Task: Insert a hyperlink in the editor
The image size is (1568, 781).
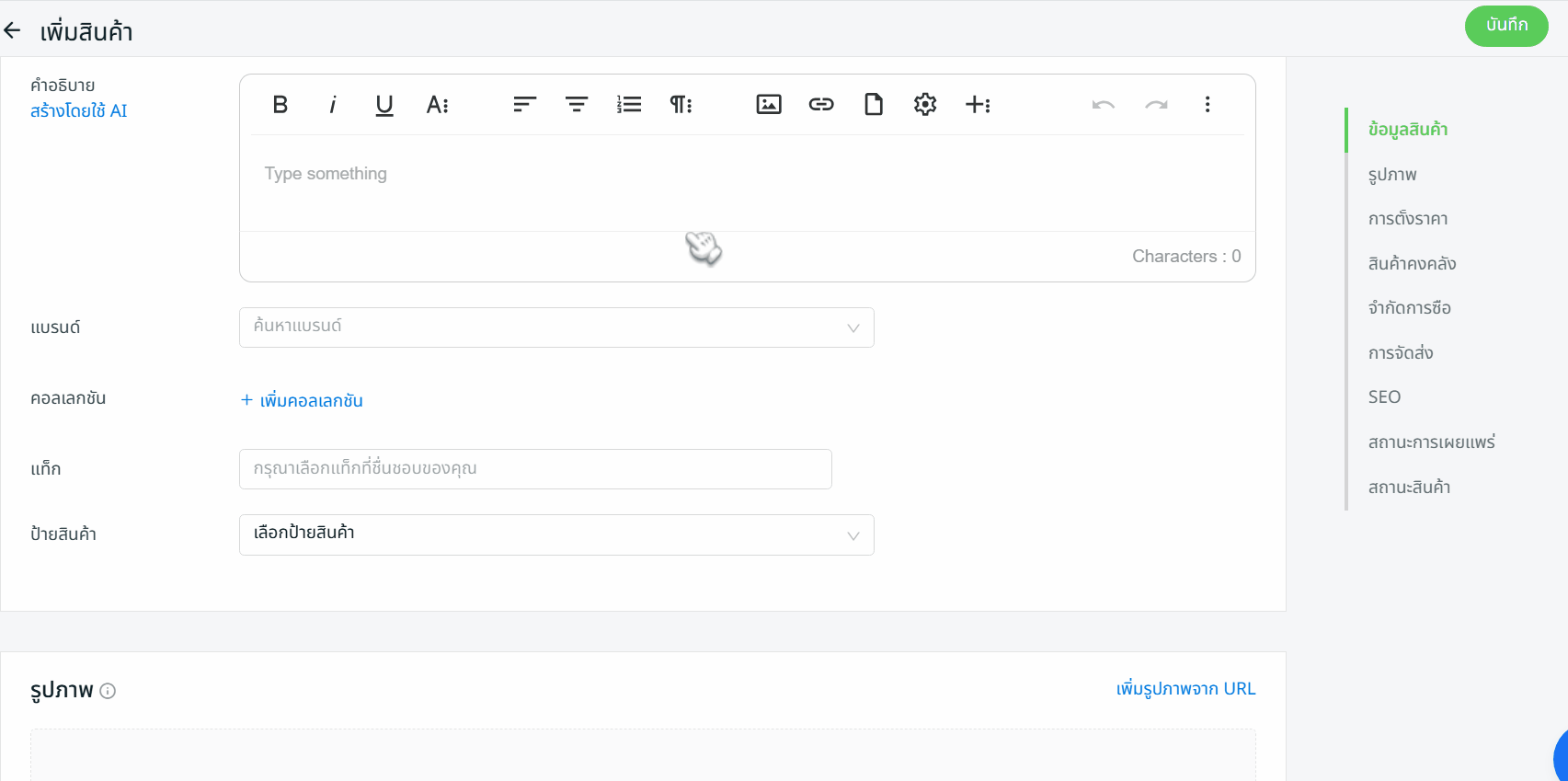Action: pyautogui.click(x=821, y=105)
